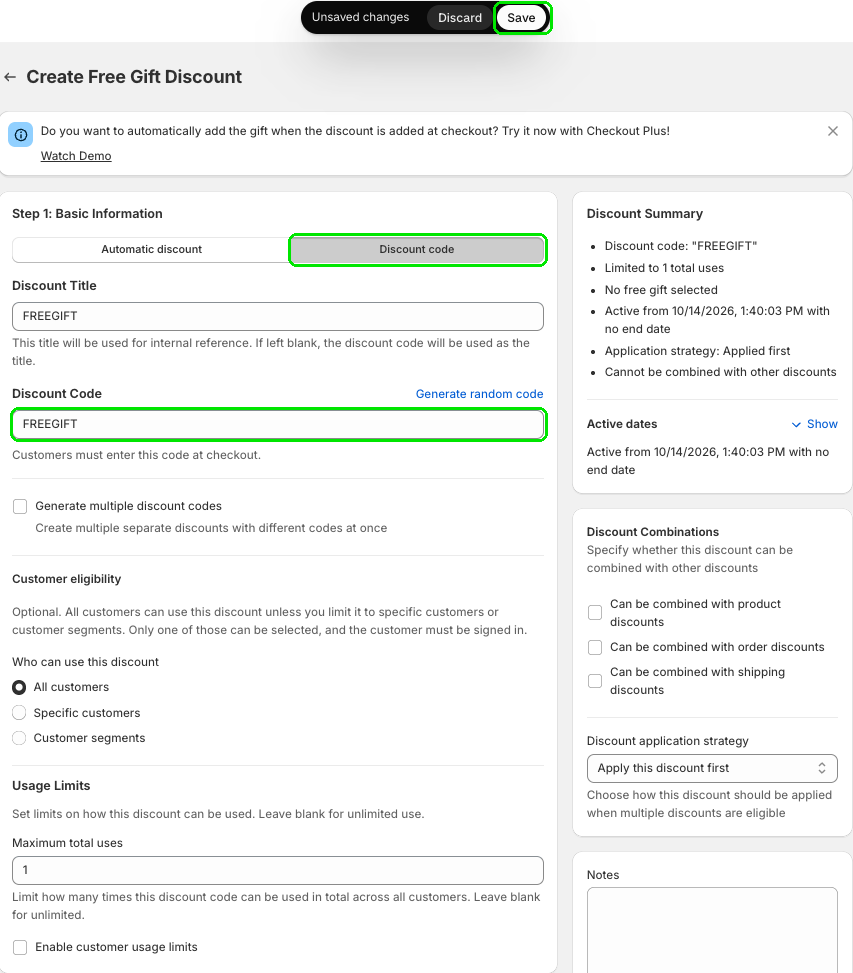Toggle Can be combined with shipping discounts
853x973 pixels.
595,681
